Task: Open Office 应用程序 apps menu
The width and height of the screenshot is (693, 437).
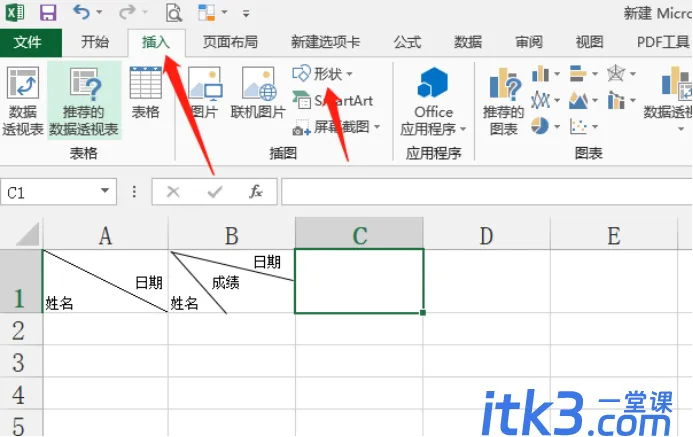Action: (433, 101)
